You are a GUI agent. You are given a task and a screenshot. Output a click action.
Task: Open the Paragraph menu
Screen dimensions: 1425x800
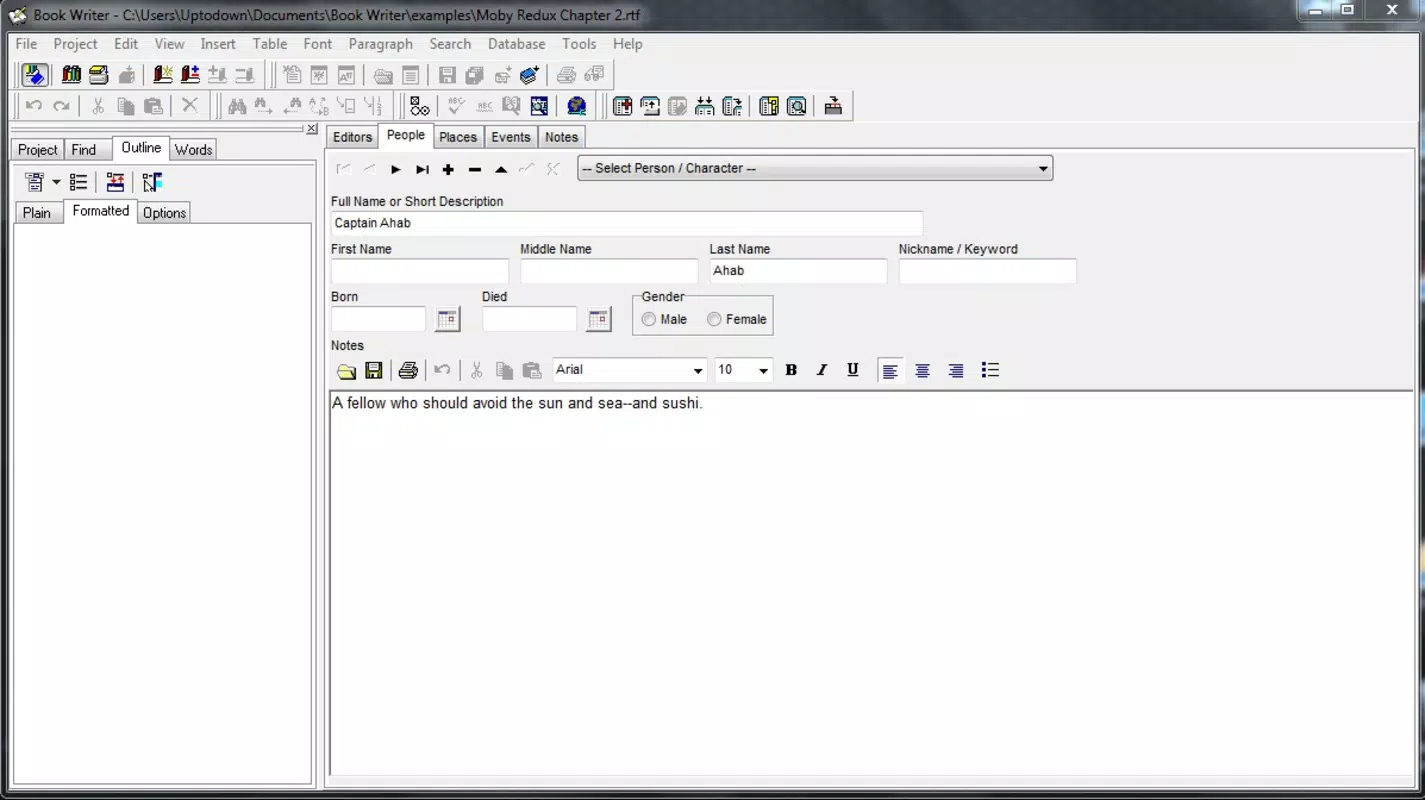pos(380,44)
